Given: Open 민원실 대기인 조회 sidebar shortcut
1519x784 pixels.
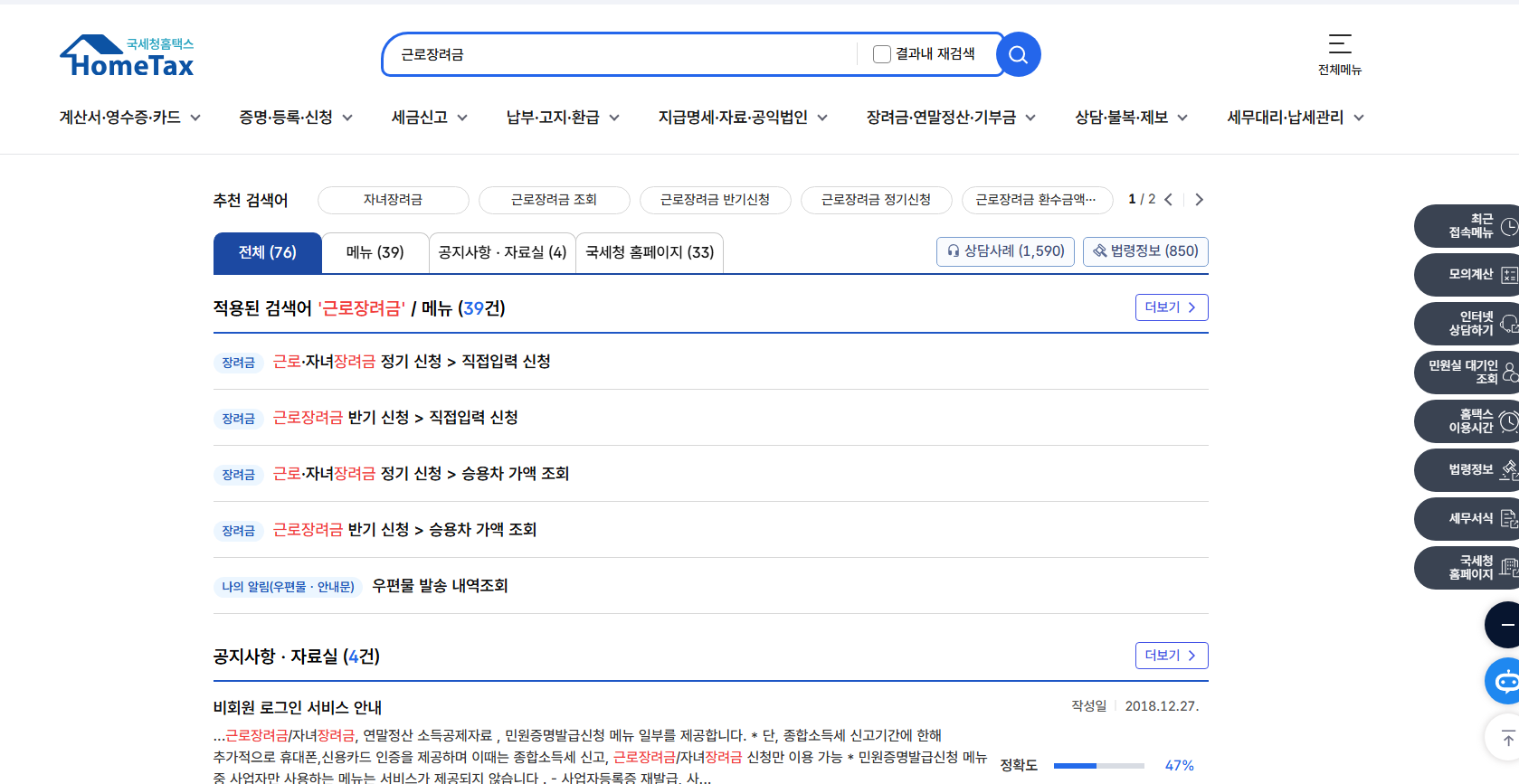Looking at the screenshot, I should point(1467,373).
